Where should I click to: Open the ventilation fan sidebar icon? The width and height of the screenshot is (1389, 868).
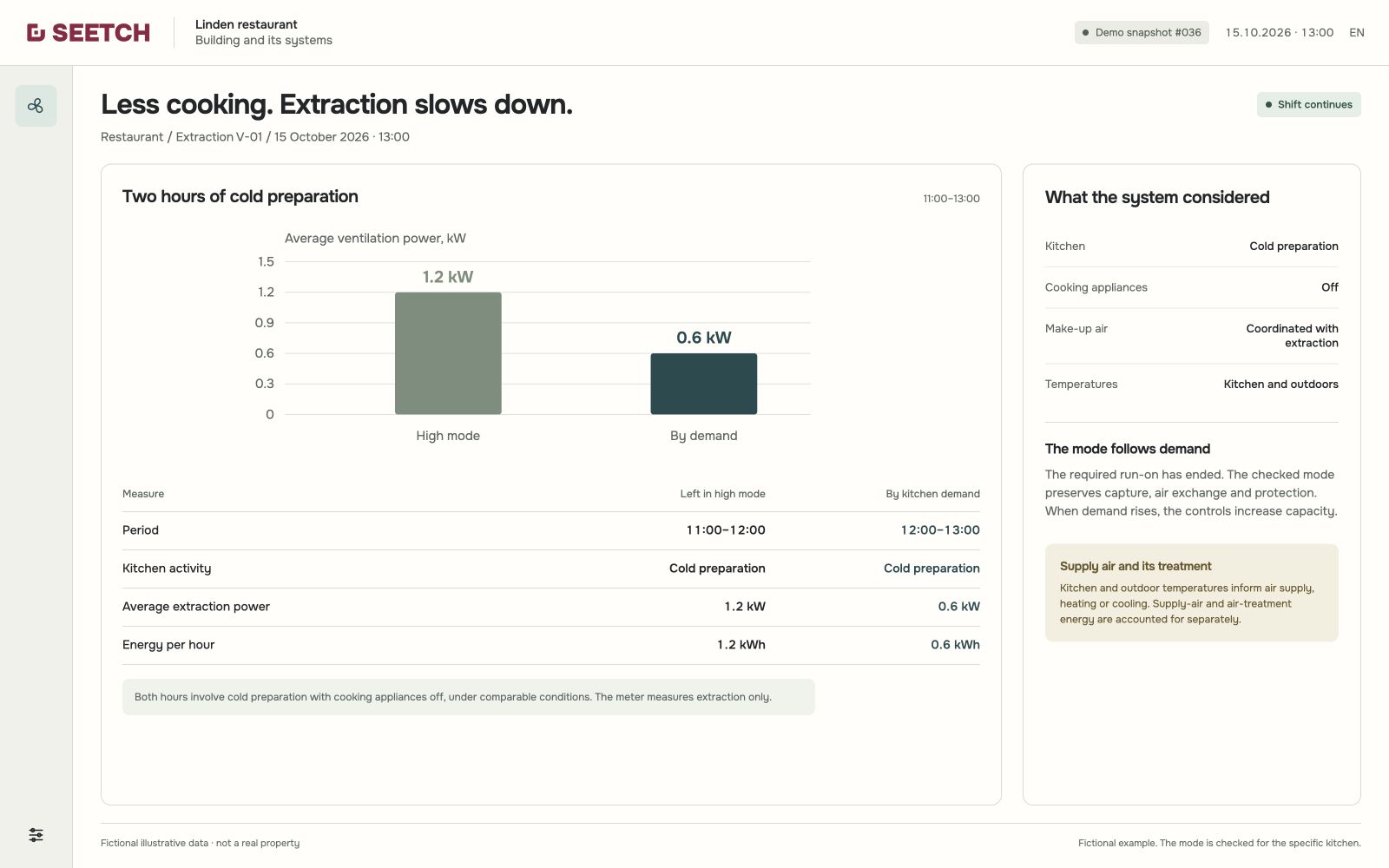tap(36, 106)
